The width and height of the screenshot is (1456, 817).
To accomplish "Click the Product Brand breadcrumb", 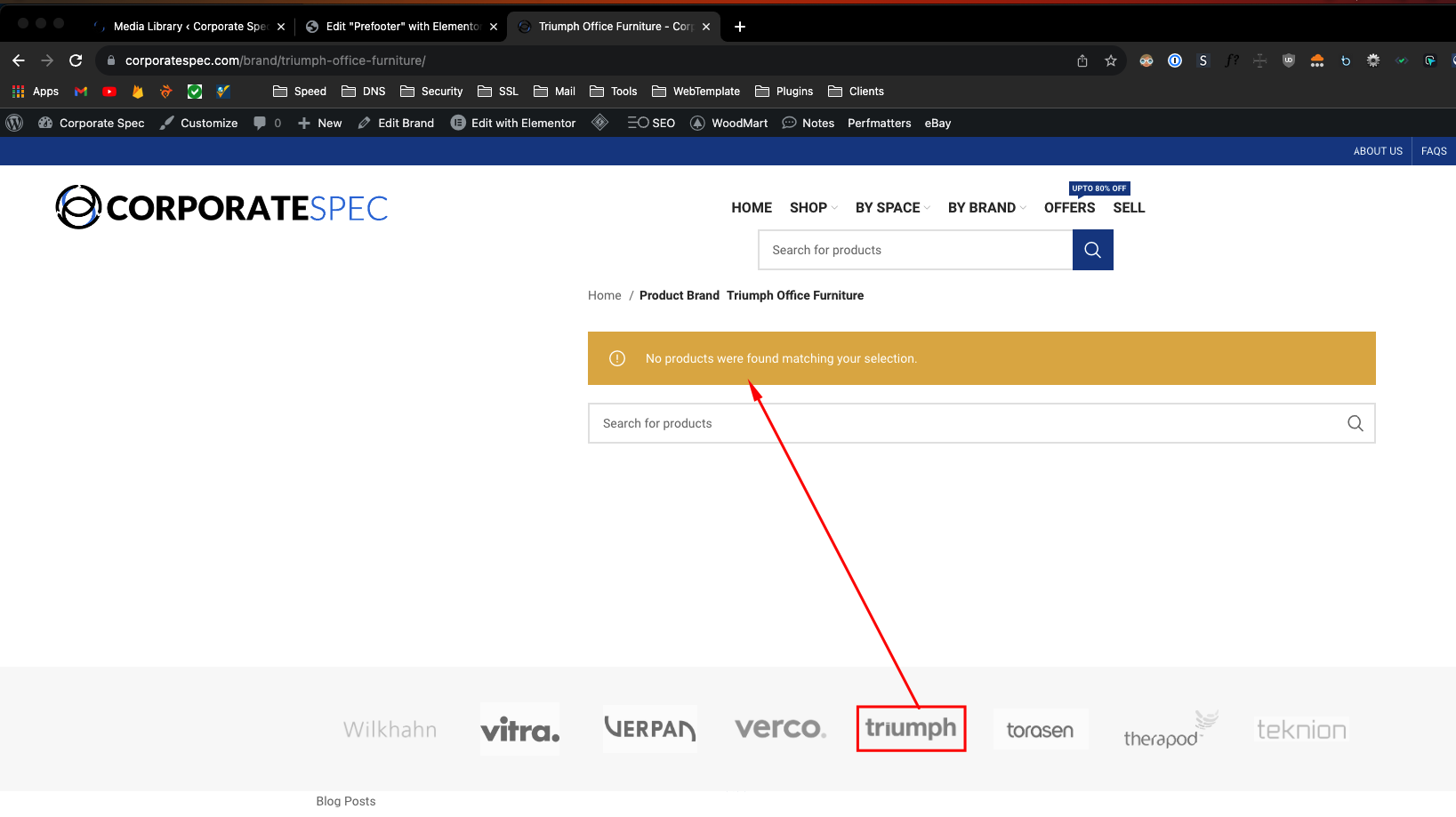I will (679, 295).
